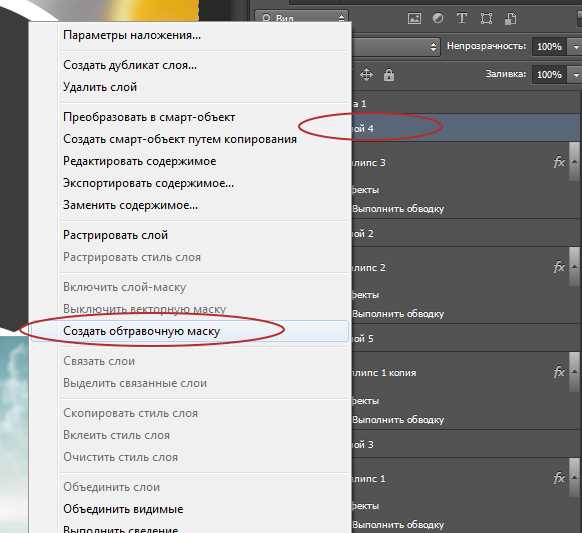Click the fx icon on Эллипс 3 layer
This screenshot has width=582, height=533.
click(x=559, y=162)
